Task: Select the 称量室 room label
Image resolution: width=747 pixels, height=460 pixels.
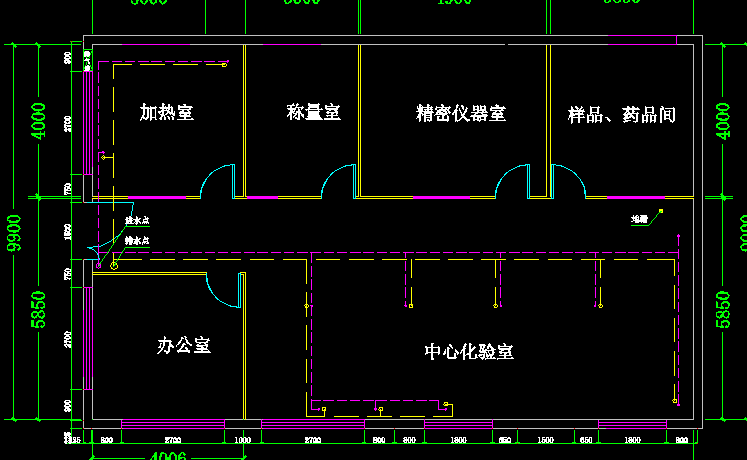Action: click(x=313, y=112)
